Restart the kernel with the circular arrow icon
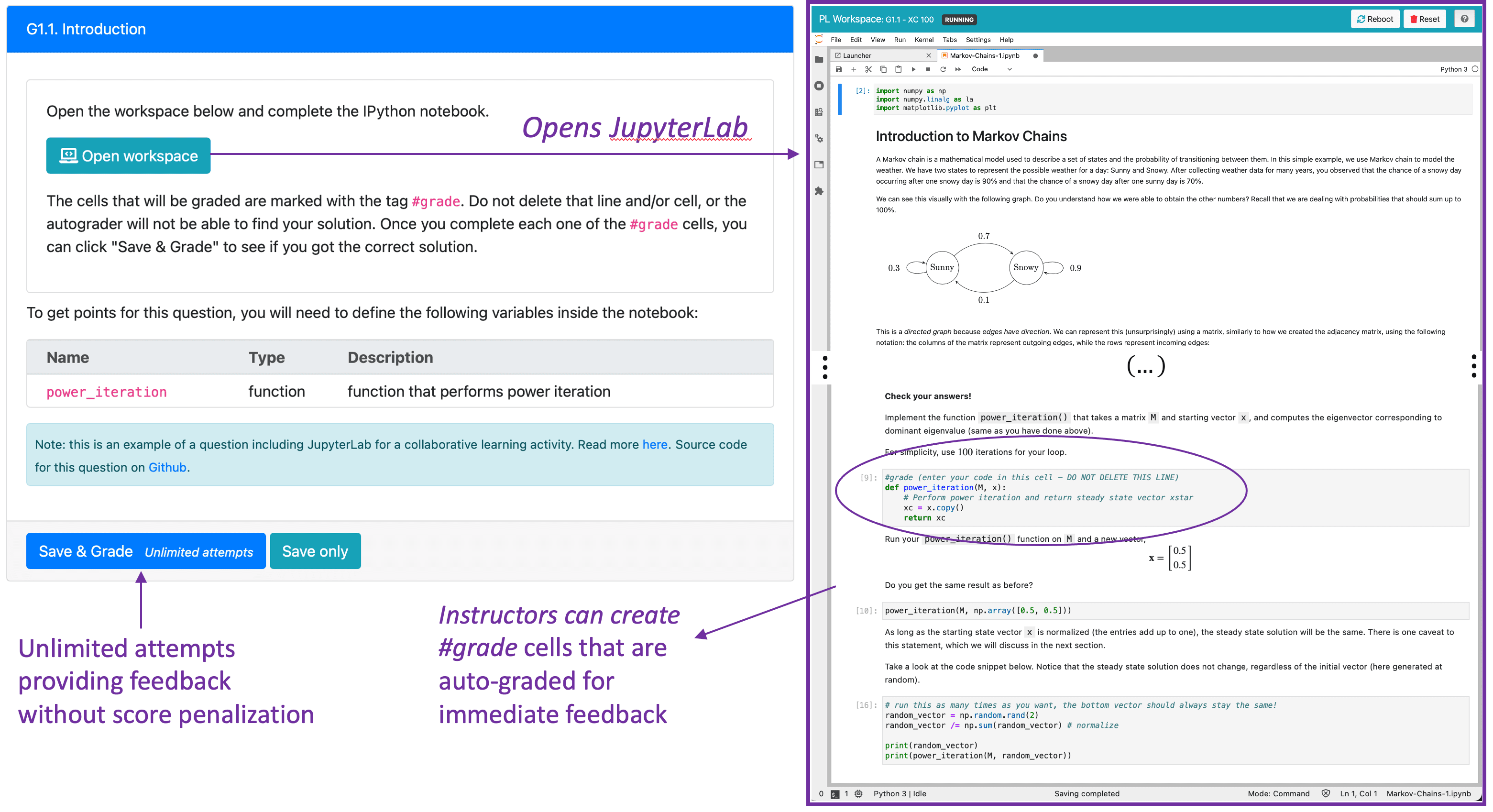The width and height of the screenshot is (1493, 812). click(943, 69)
